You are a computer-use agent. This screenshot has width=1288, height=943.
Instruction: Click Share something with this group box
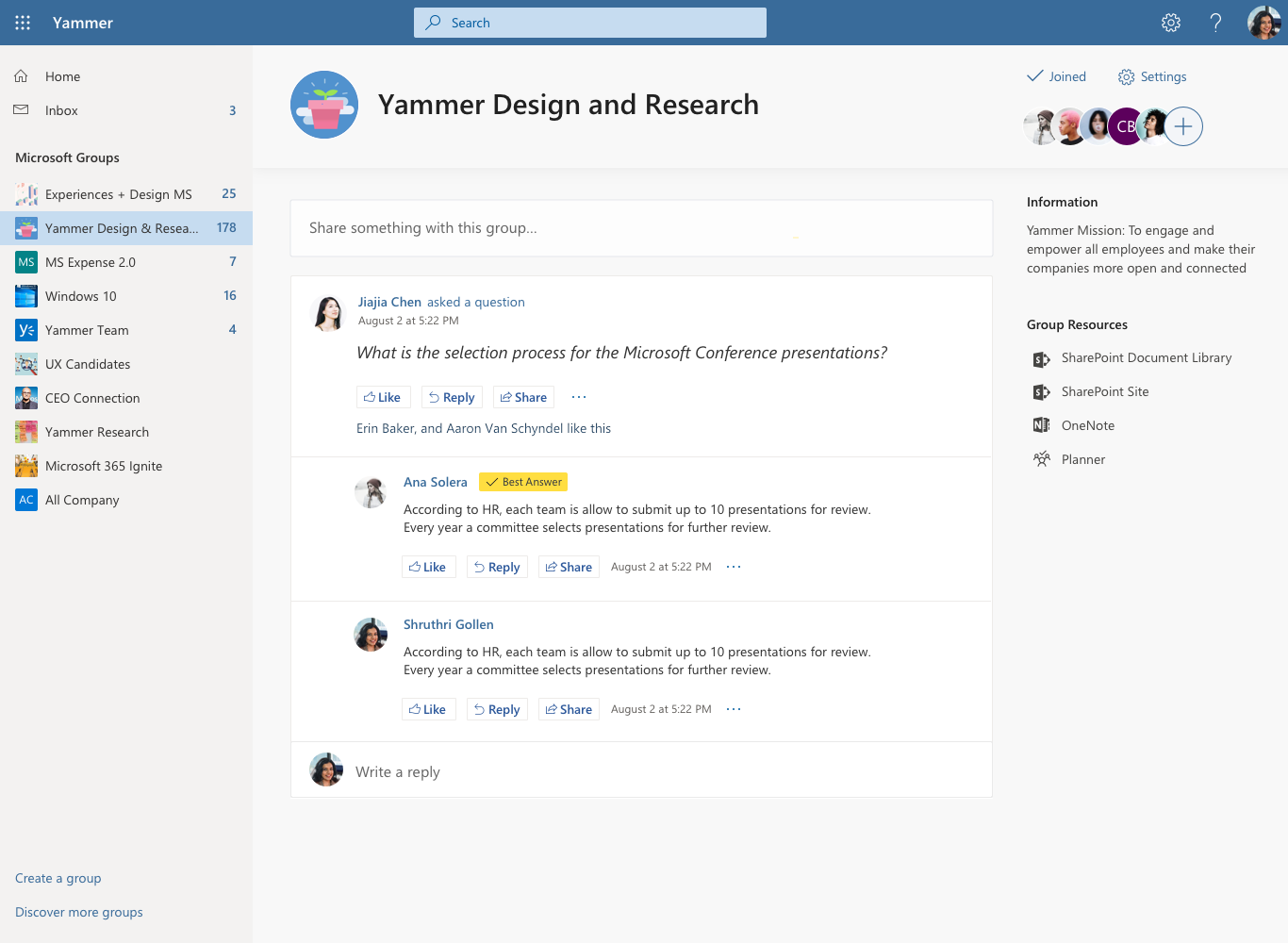pyautogui.click(x=641, y=228)
